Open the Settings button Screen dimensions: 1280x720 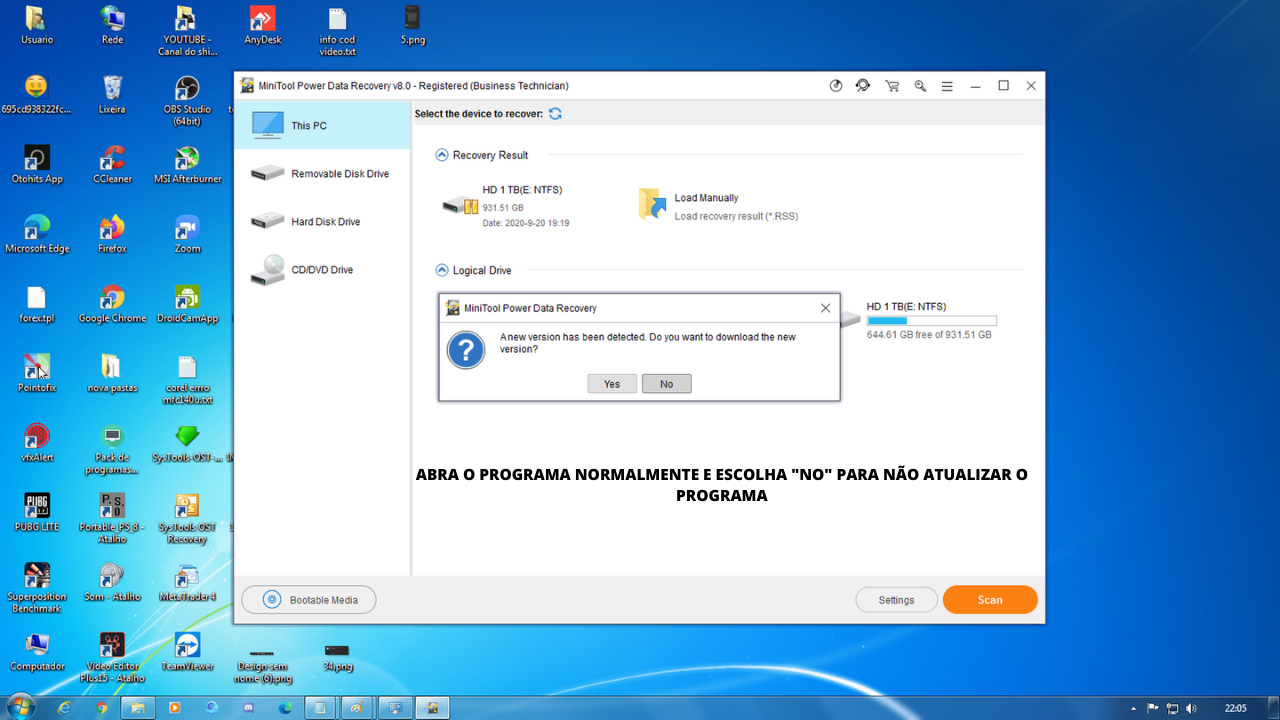tap(896, 600)
